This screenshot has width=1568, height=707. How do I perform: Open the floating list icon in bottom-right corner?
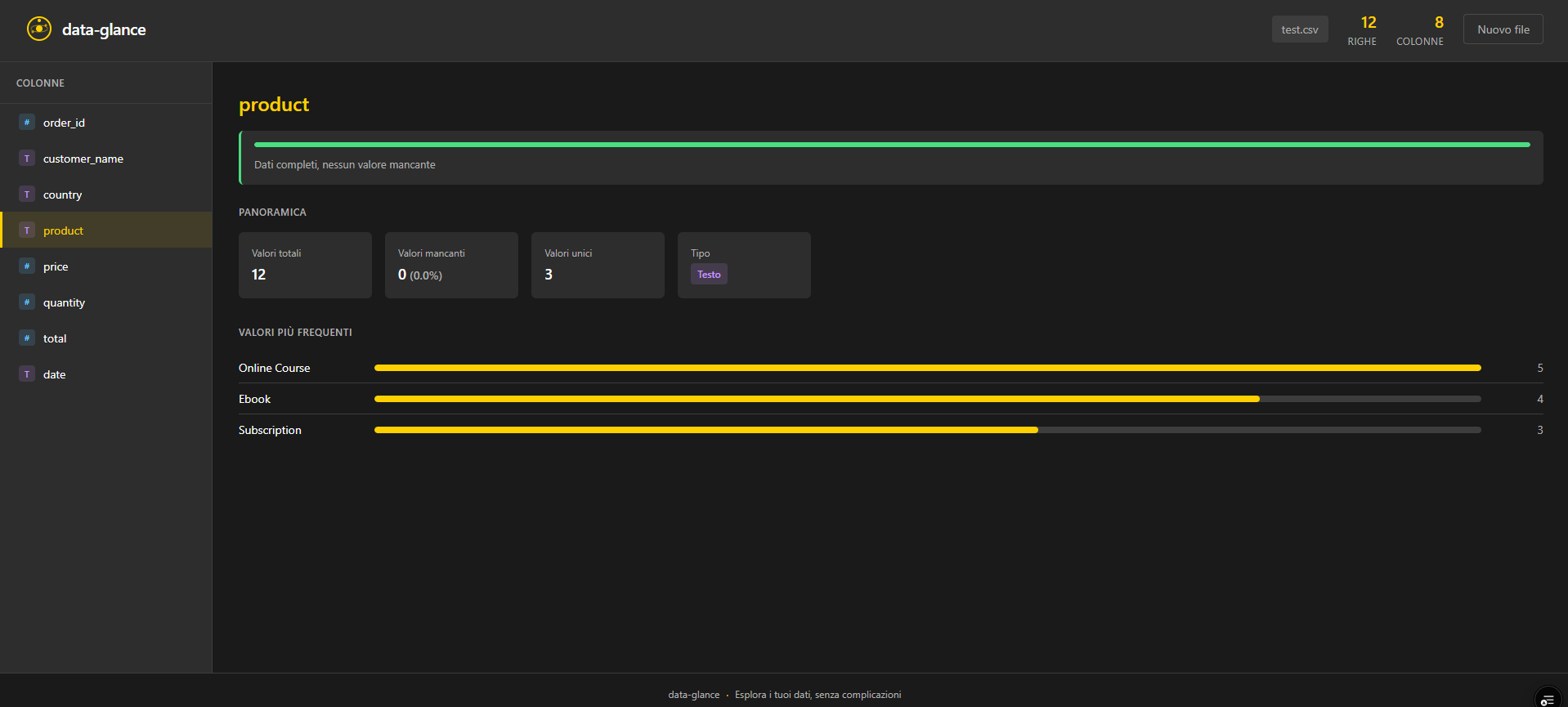[1547, 699]
